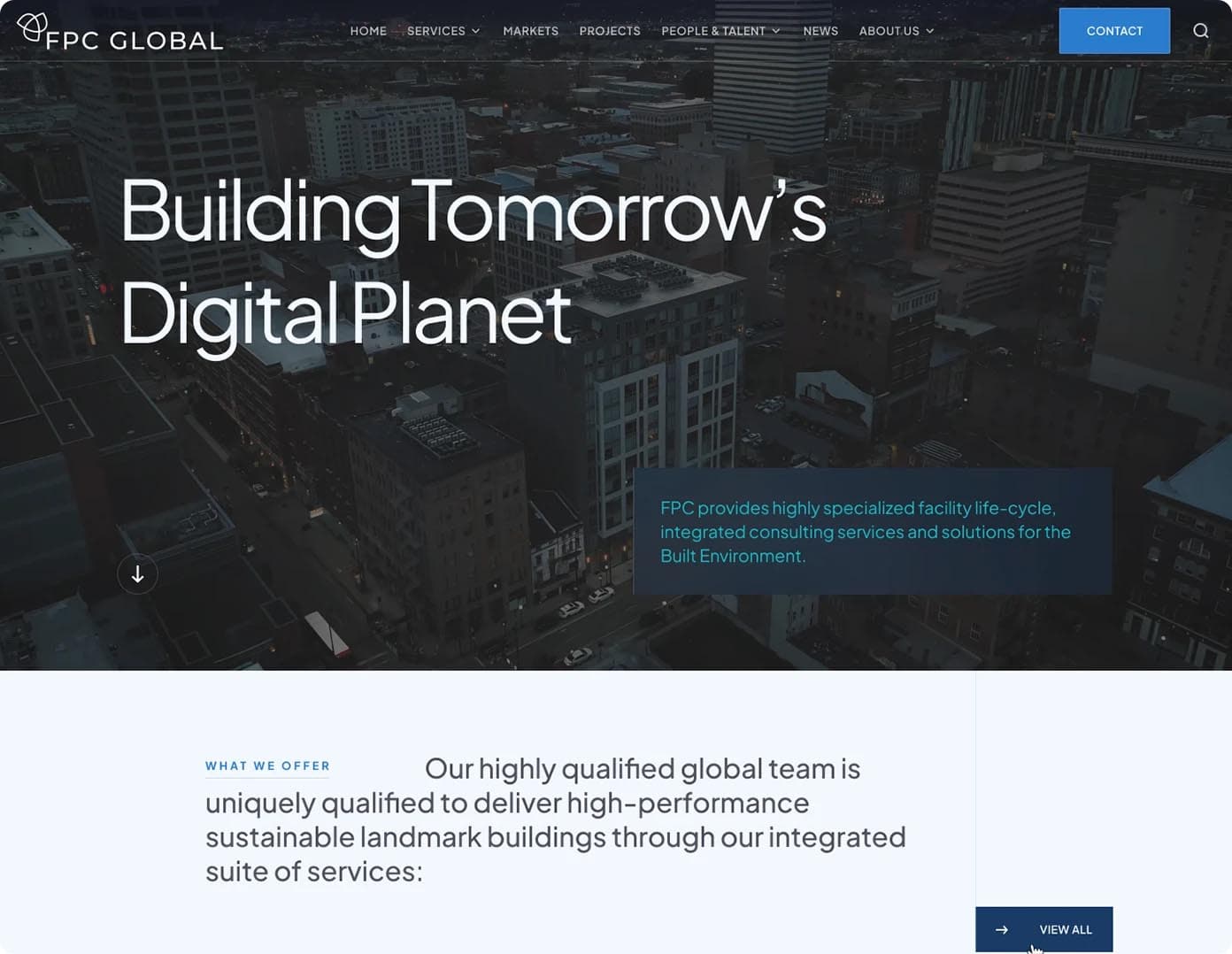Click the highly qualified global team paragraph
The width and height of the screenshot is (1232, 954).
coord(555,819)
